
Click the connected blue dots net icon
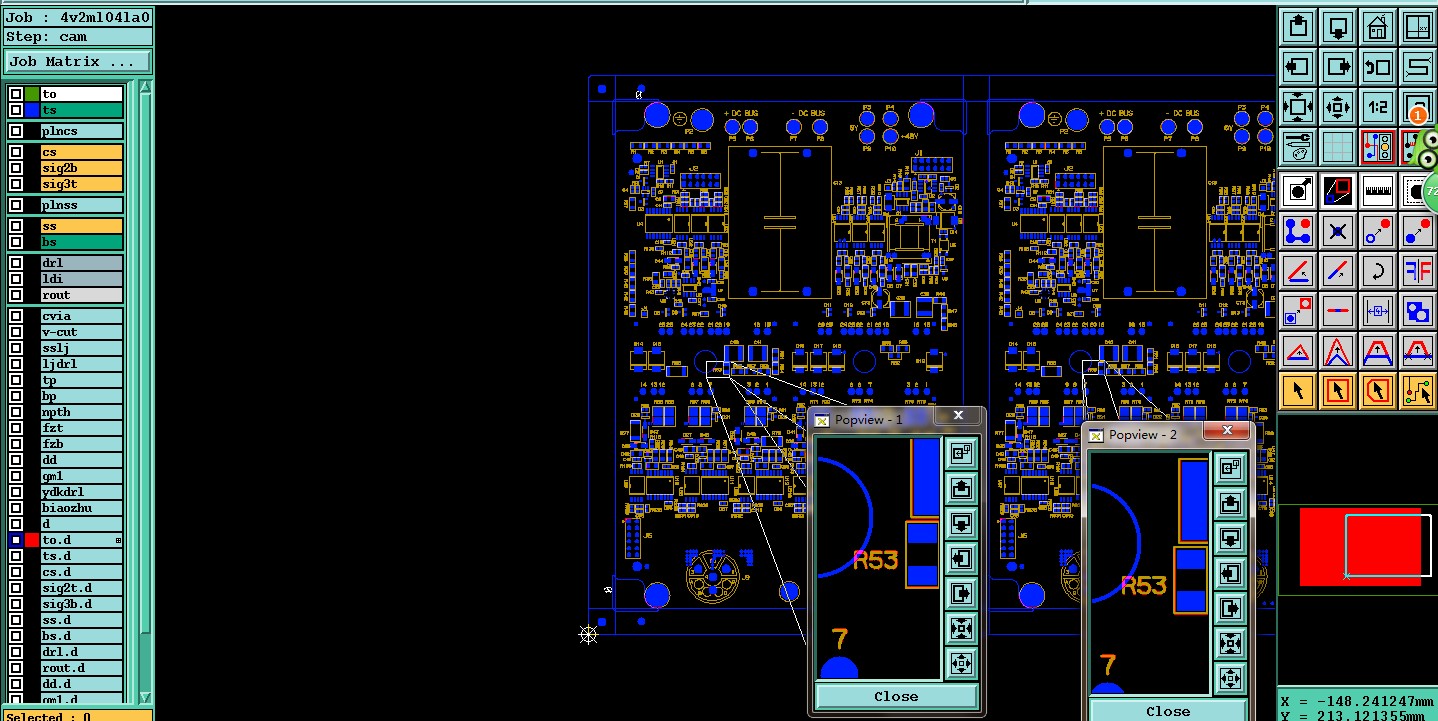pos(1298,231)
